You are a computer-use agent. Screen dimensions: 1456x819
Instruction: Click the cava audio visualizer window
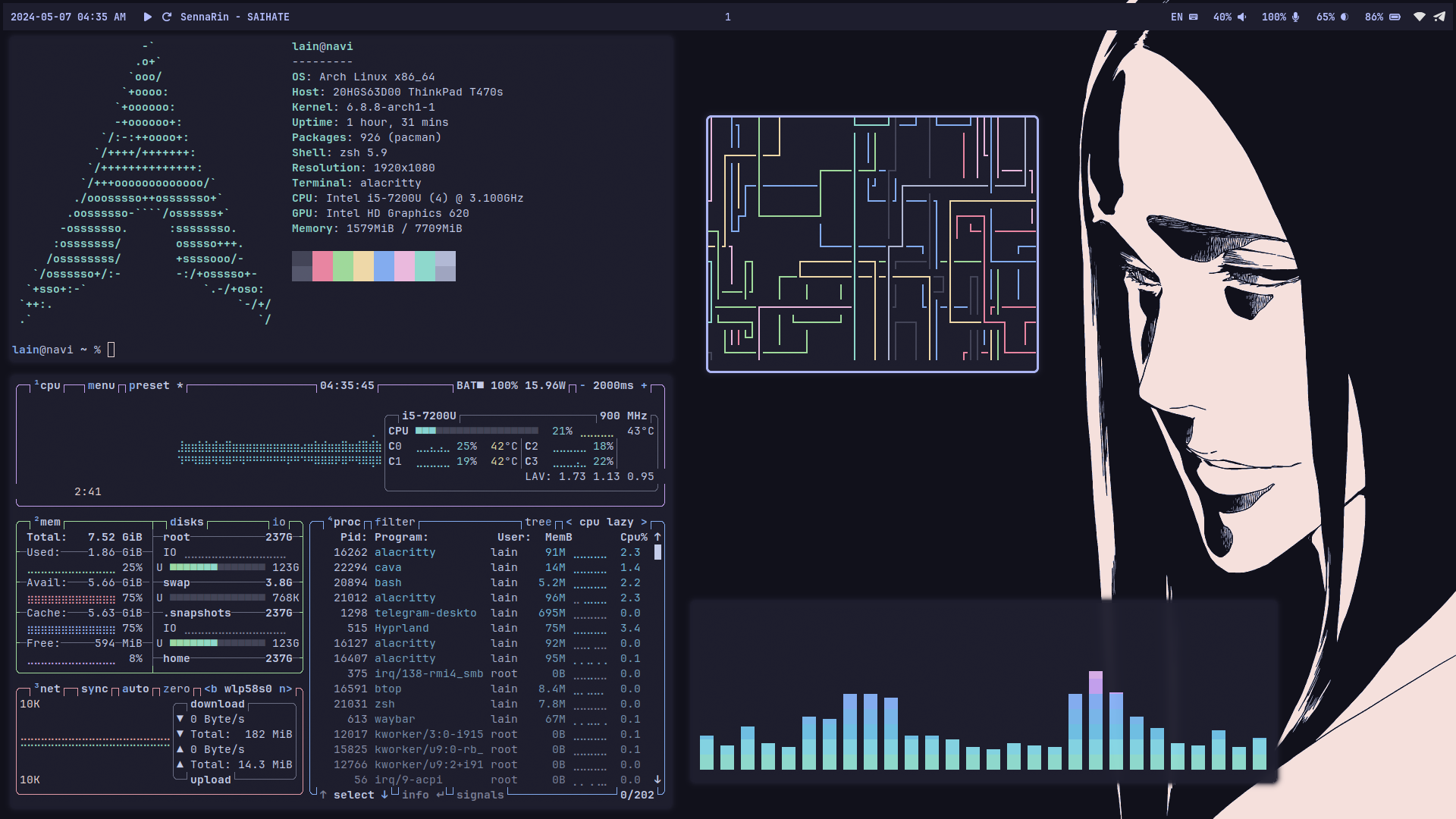pyautogui.click(x=984, y=691)
